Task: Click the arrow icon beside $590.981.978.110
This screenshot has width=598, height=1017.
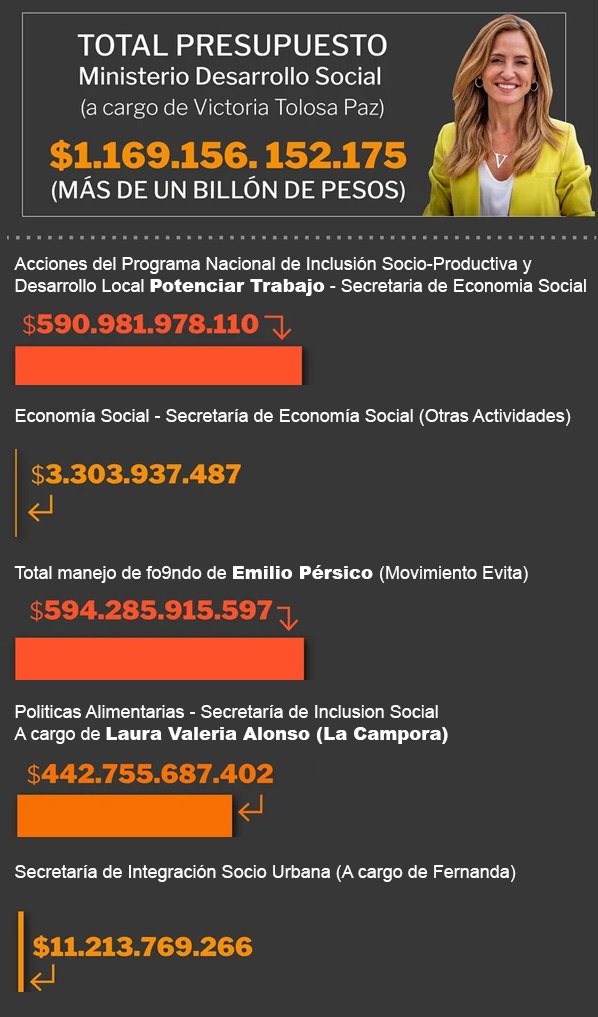Action: click(x=278, y=326)
